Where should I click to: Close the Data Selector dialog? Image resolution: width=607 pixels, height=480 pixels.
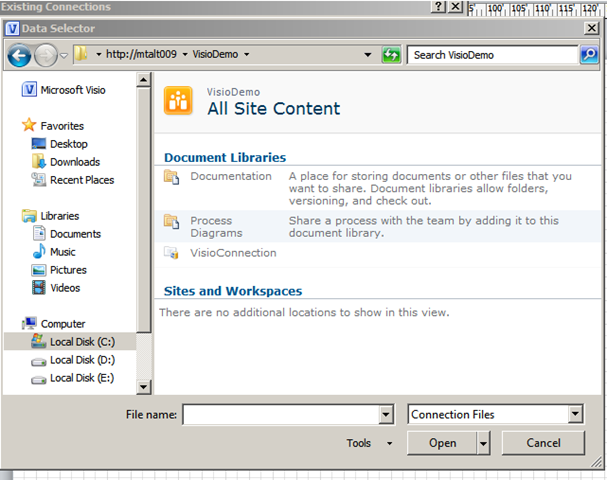[x=592, y=28]
